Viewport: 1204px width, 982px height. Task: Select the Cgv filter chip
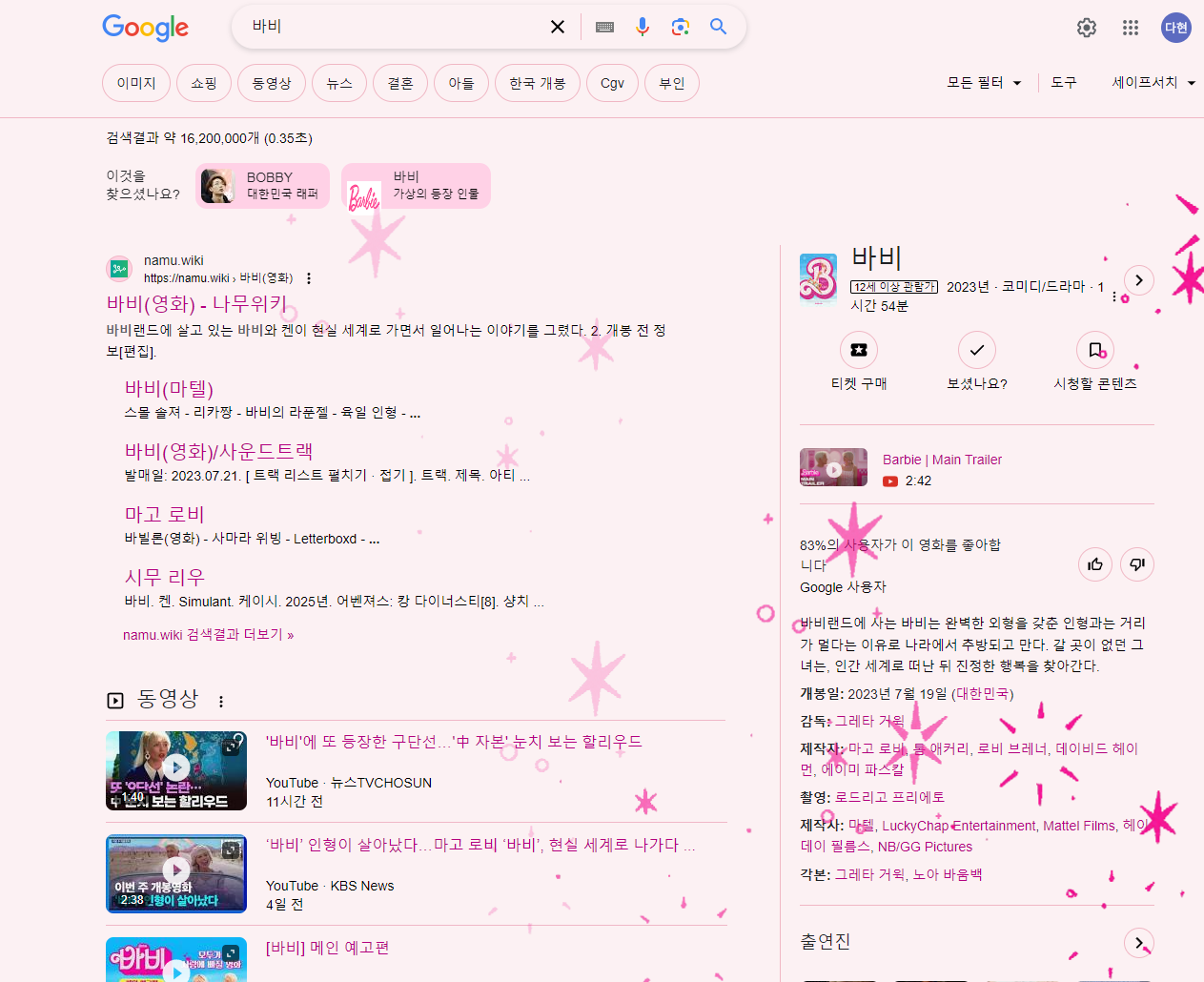(612, 83)
